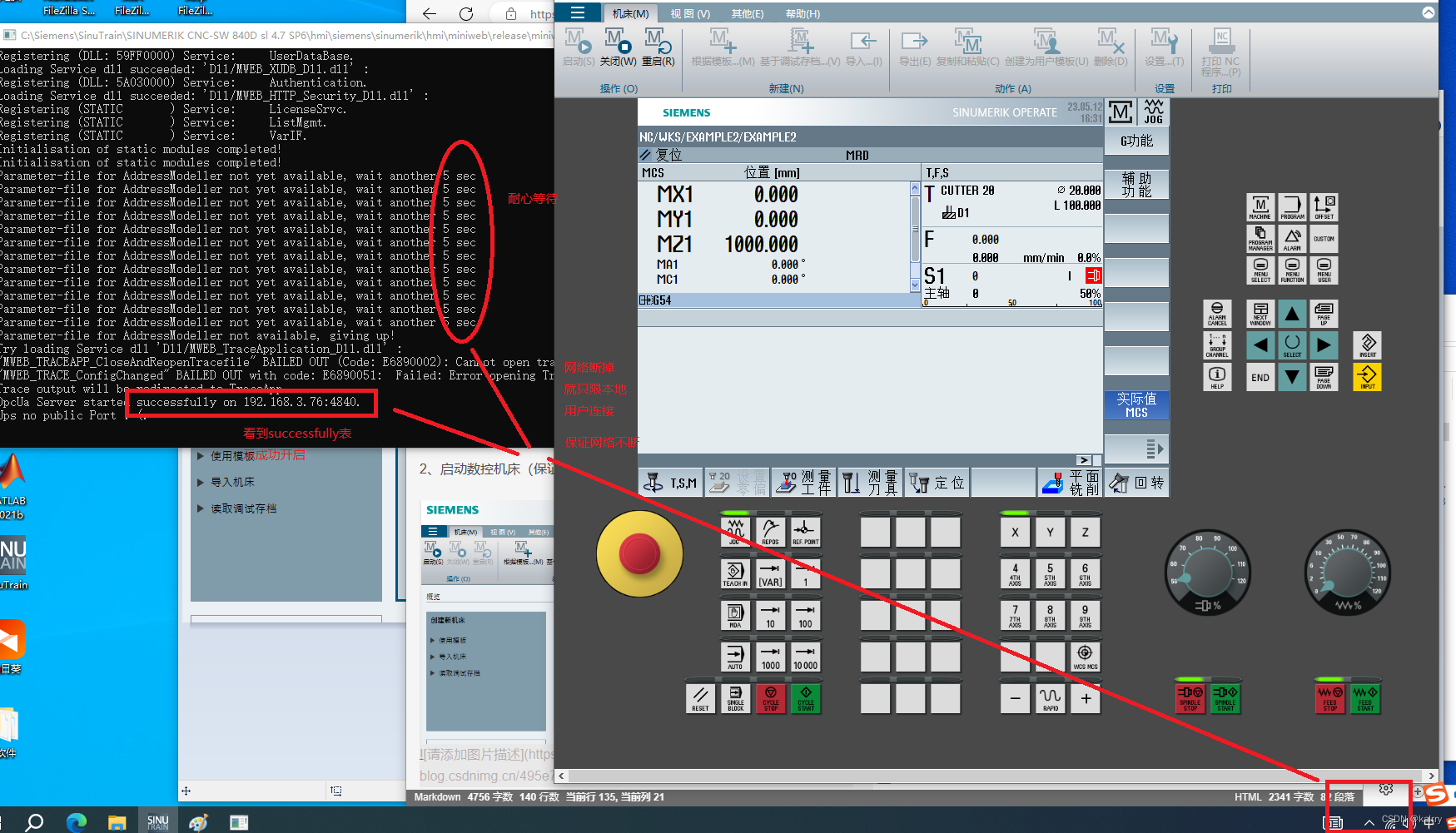Click the cursor up arrow key
The width and height of the screenshot is (1456, 833).
(x=1292, y=314)
